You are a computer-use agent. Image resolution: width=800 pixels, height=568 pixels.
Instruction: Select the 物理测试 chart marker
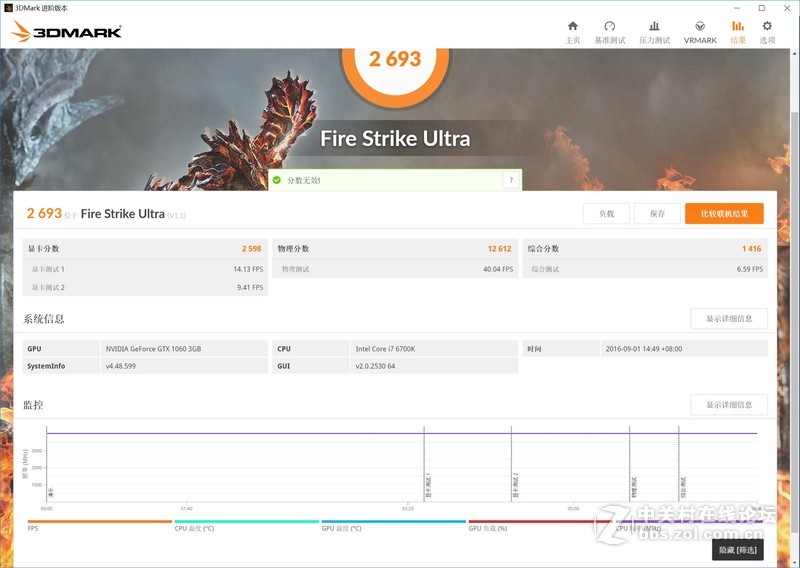[634, 488]
